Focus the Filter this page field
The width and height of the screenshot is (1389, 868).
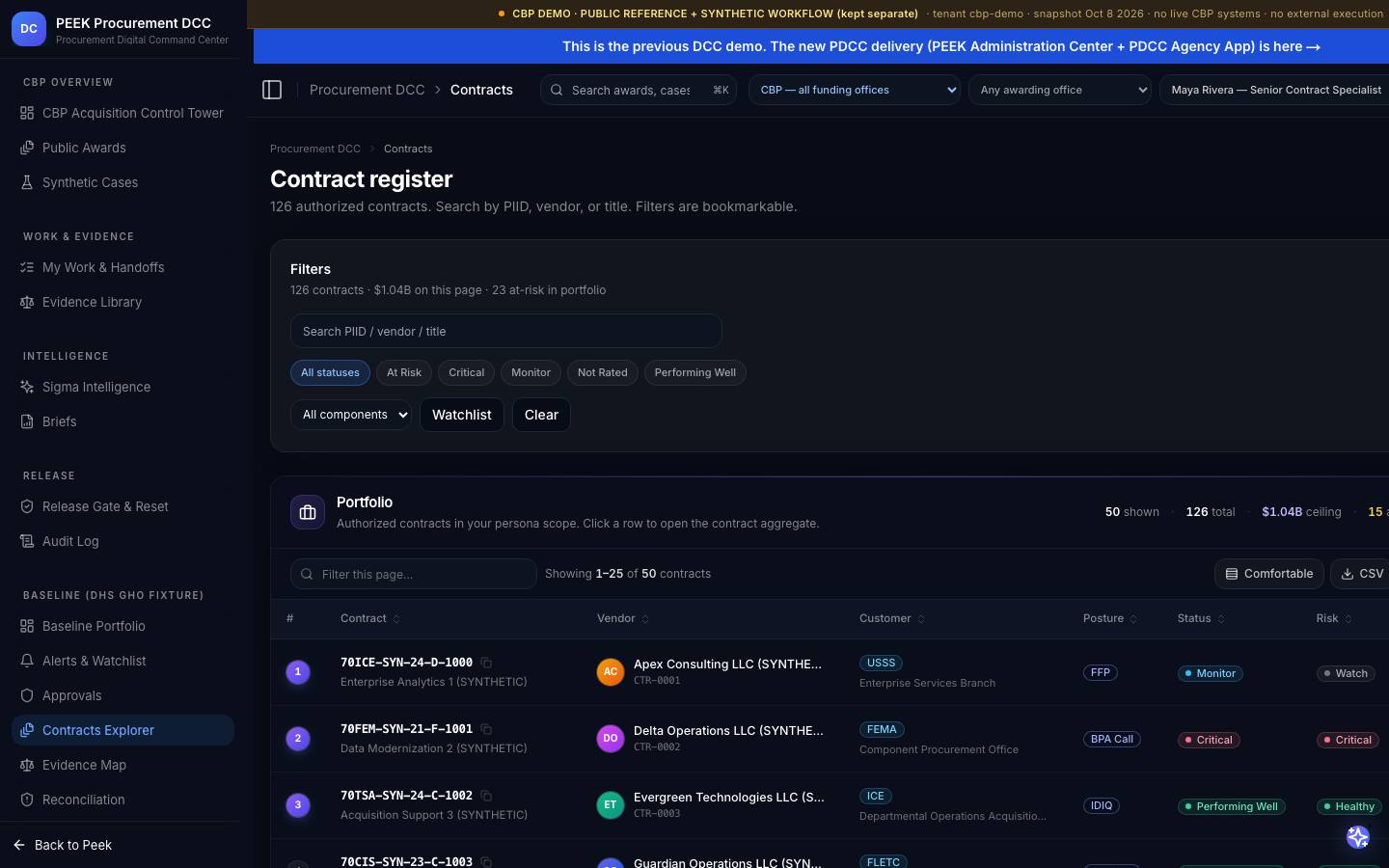pyautogui.click(x=414, y=574)
